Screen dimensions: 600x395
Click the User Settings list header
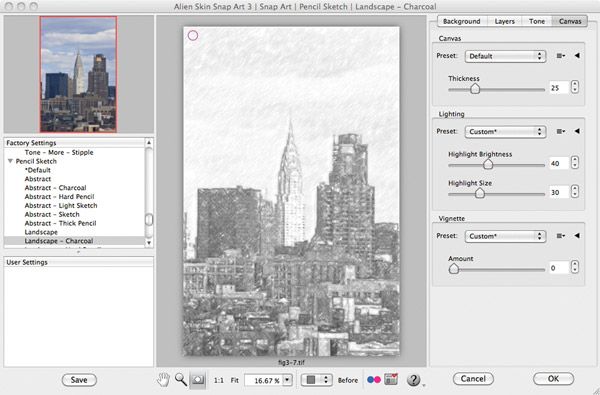[x=78, y=262]
